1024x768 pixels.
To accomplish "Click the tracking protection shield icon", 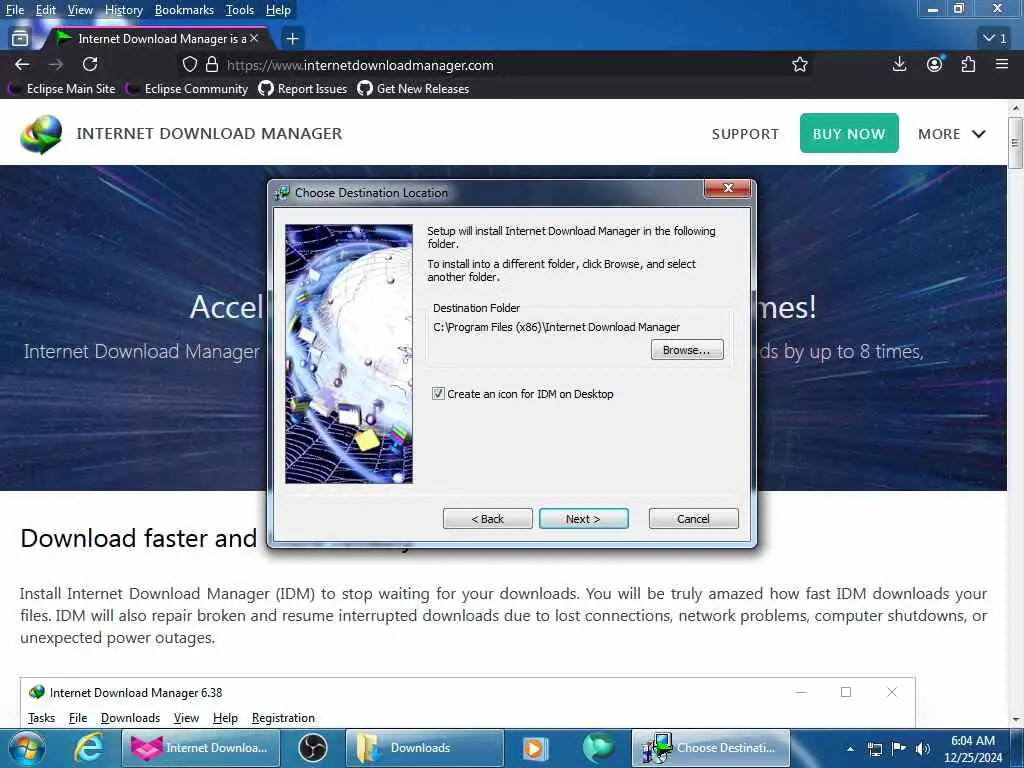I will [189, 65].
